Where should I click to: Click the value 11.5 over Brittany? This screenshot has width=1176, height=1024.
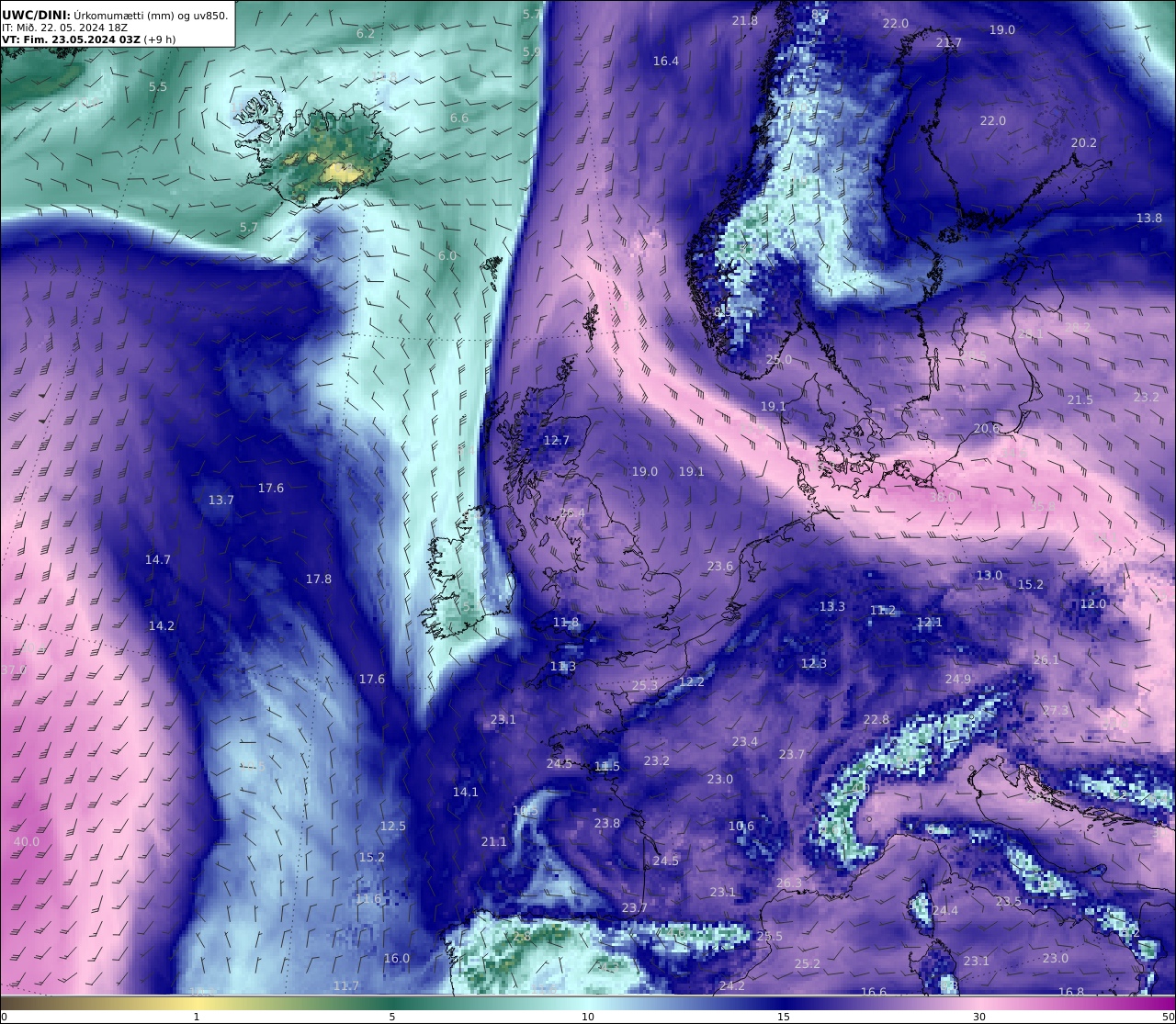click(x=607, y=766)
